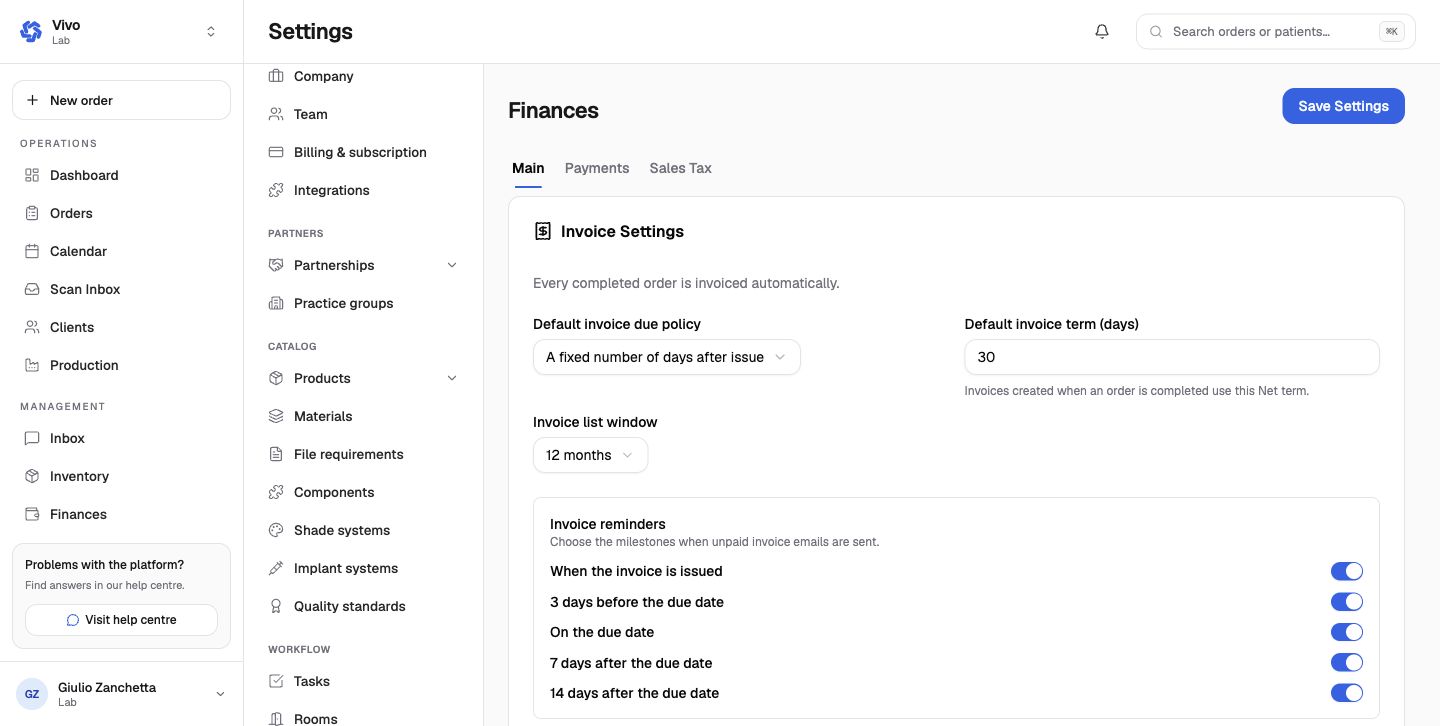Click the Practice groups building icon

click(276, 303)
